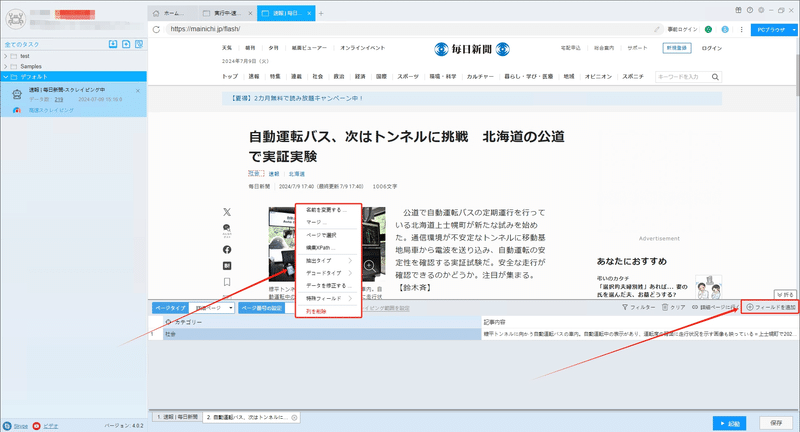Image resolution: width=800 pixels, height=432 pixels.
Task: Open the 高速スクレイピング link in the sidebar
Action: (51, 110)
